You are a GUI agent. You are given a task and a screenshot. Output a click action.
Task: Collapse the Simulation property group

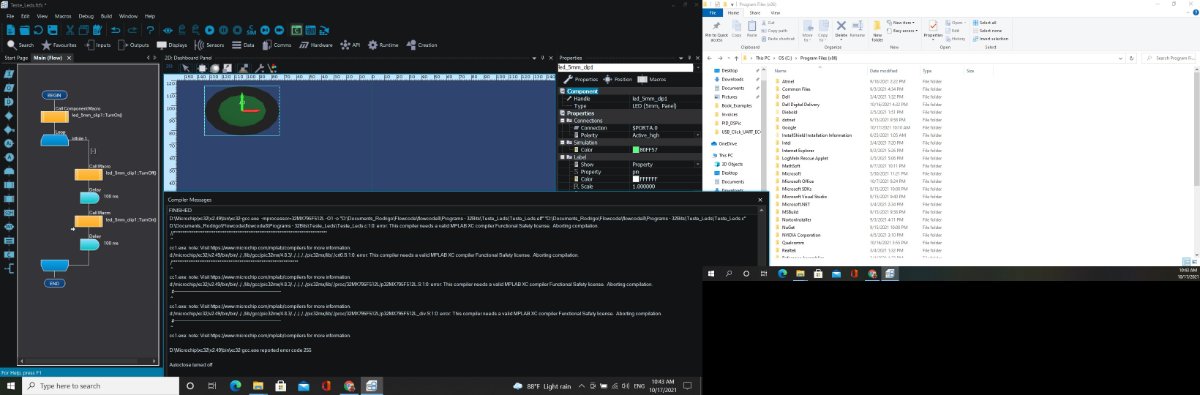pos(563,142)
